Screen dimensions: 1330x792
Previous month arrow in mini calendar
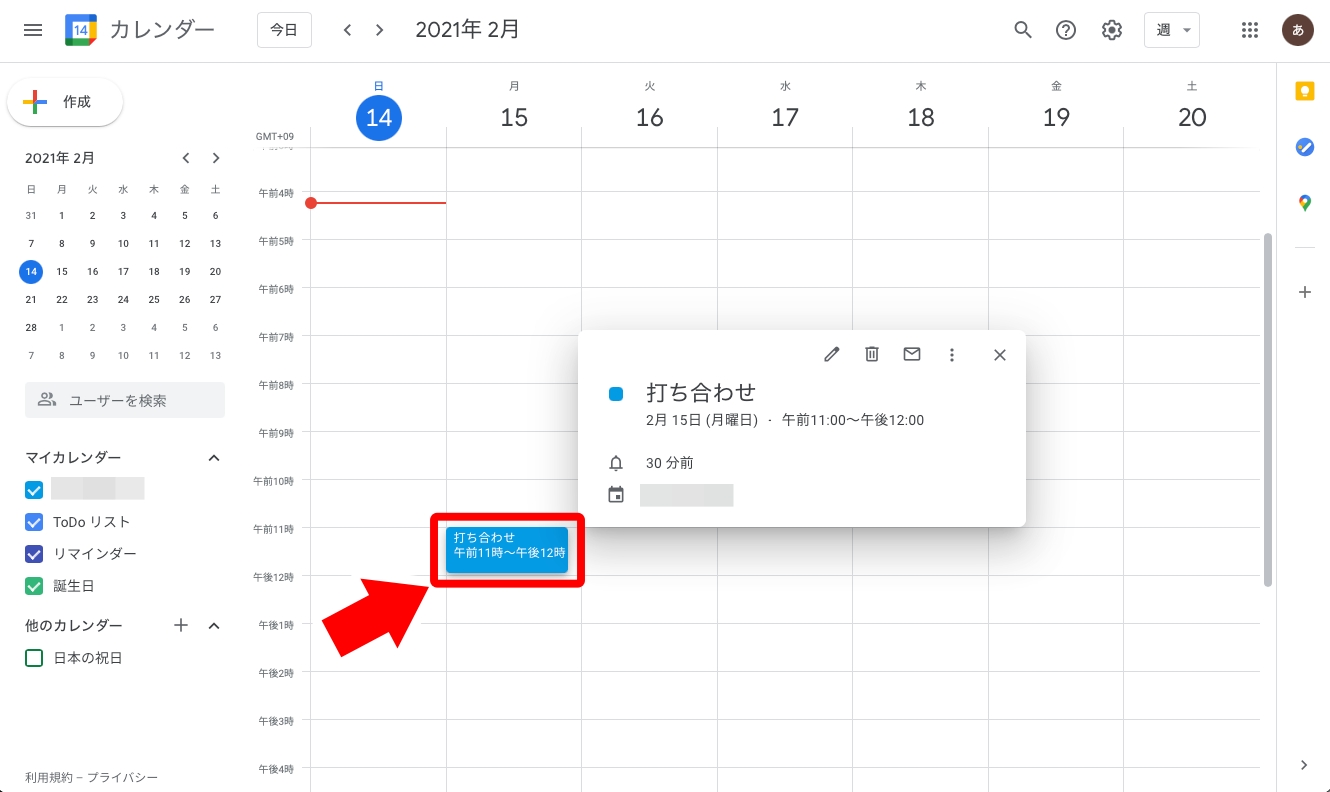tap(186, 158)
